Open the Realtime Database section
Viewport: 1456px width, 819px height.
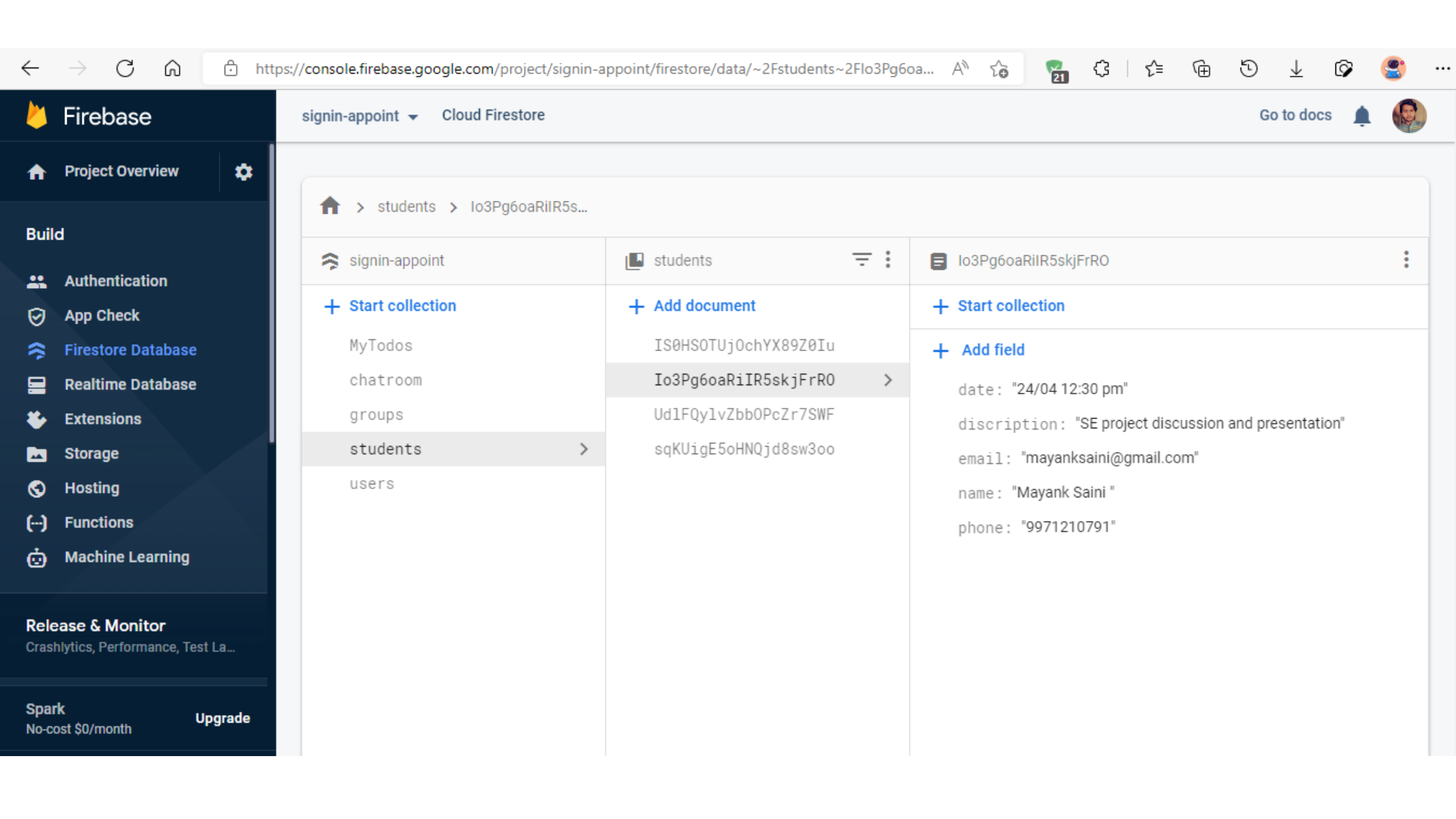(130, 384)
